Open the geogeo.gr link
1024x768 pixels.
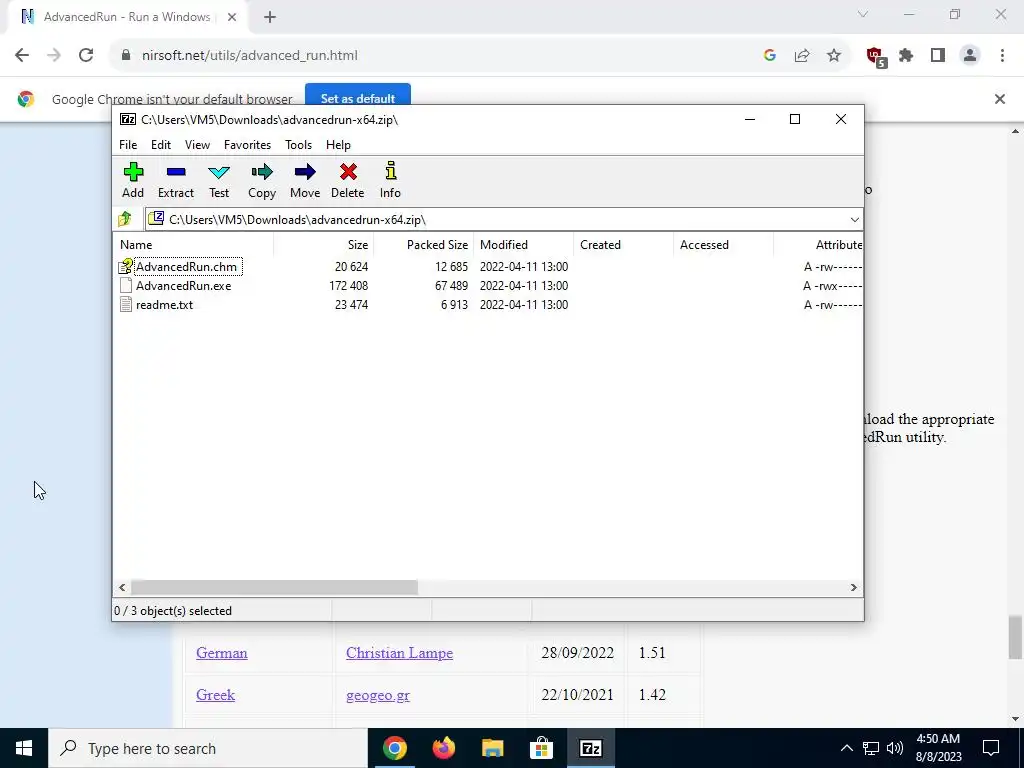(x=377, y=696)
